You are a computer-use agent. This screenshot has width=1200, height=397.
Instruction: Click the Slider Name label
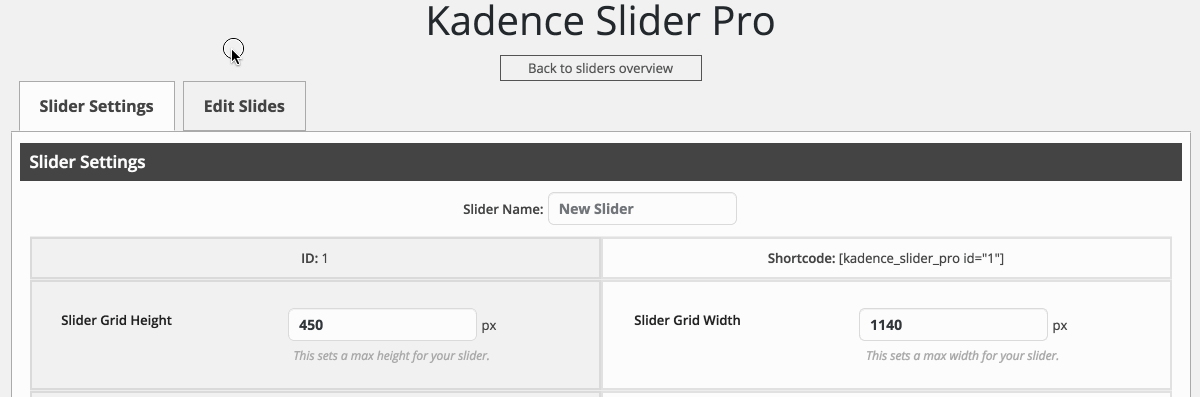(x=503, y=209)
